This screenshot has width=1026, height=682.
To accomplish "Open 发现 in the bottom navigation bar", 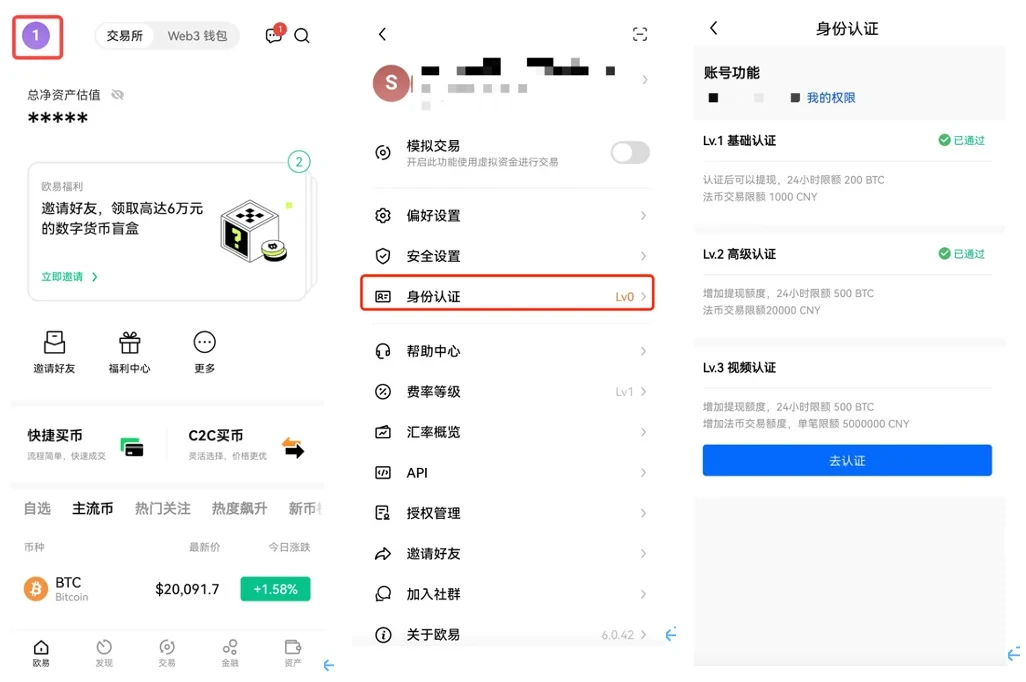I will pos(104,652).
